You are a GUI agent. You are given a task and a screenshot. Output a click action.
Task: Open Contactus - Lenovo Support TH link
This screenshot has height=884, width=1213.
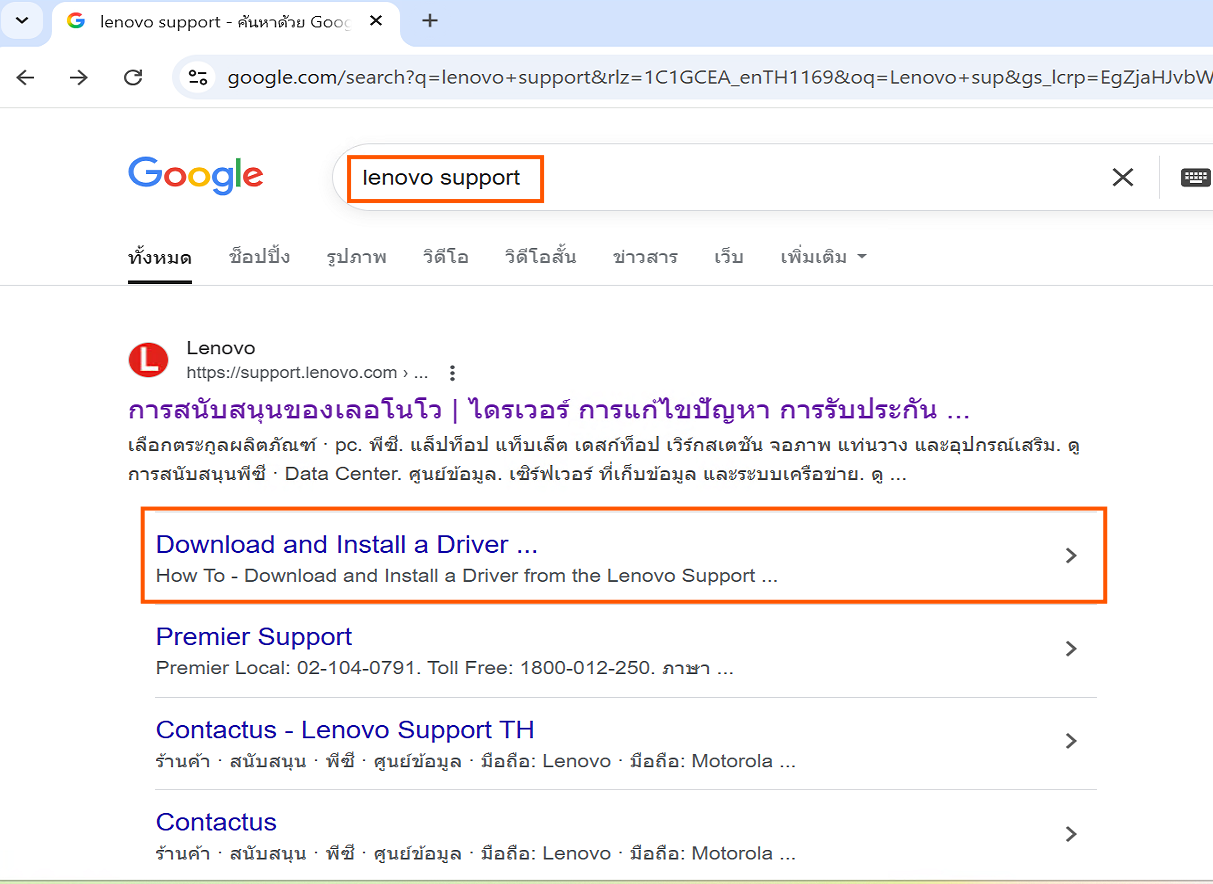(345, 729)
